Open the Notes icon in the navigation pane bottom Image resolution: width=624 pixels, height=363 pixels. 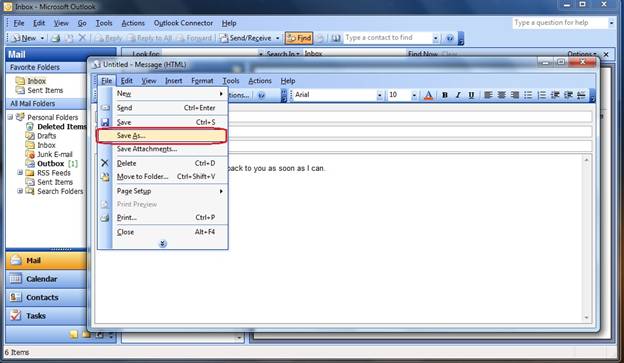click(x=73, y=334)
